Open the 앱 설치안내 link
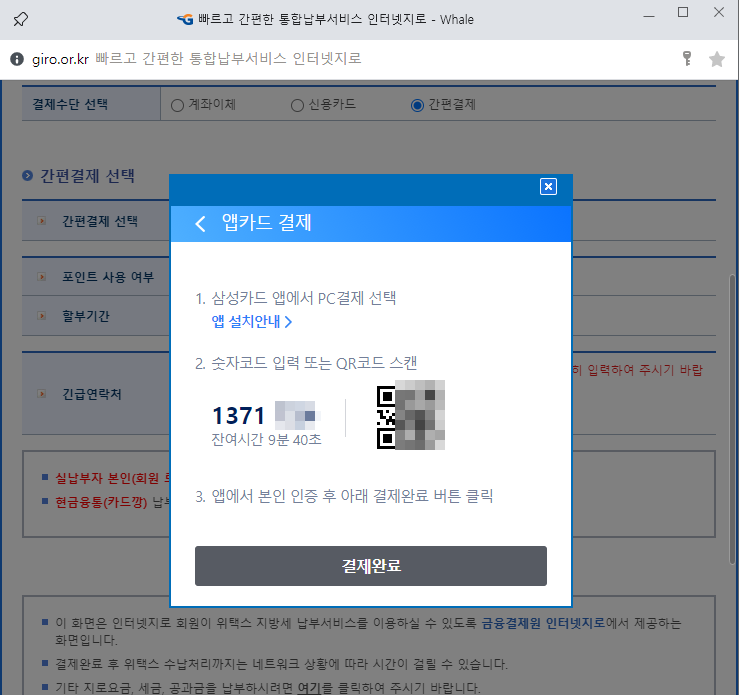Viewport: 739px width, 695px height. click(x=252, y=322)
